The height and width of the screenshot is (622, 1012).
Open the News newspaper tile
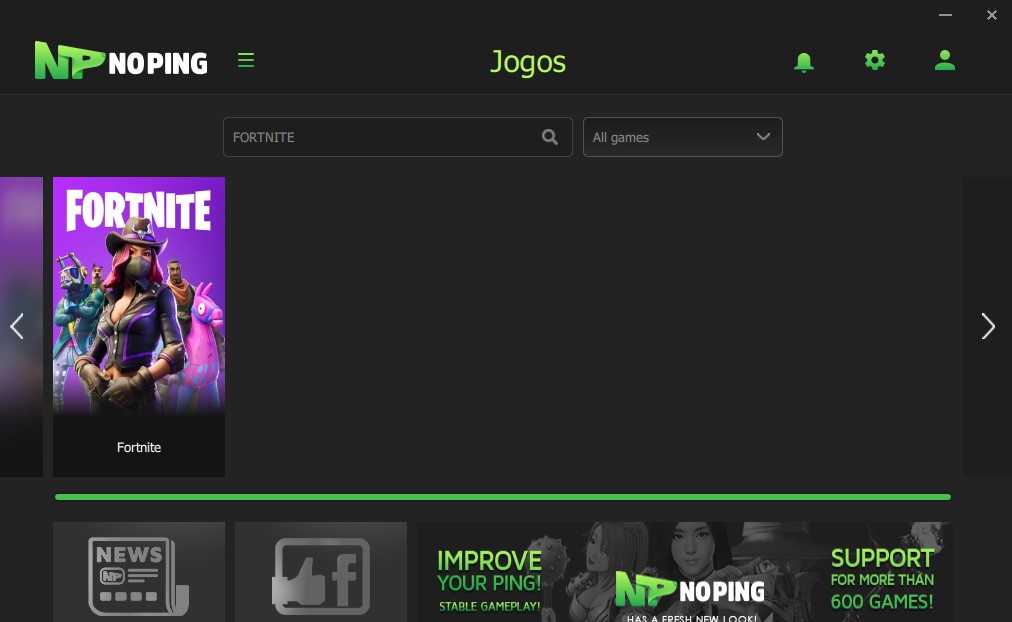pyautogui.click(x=139, y=572)
